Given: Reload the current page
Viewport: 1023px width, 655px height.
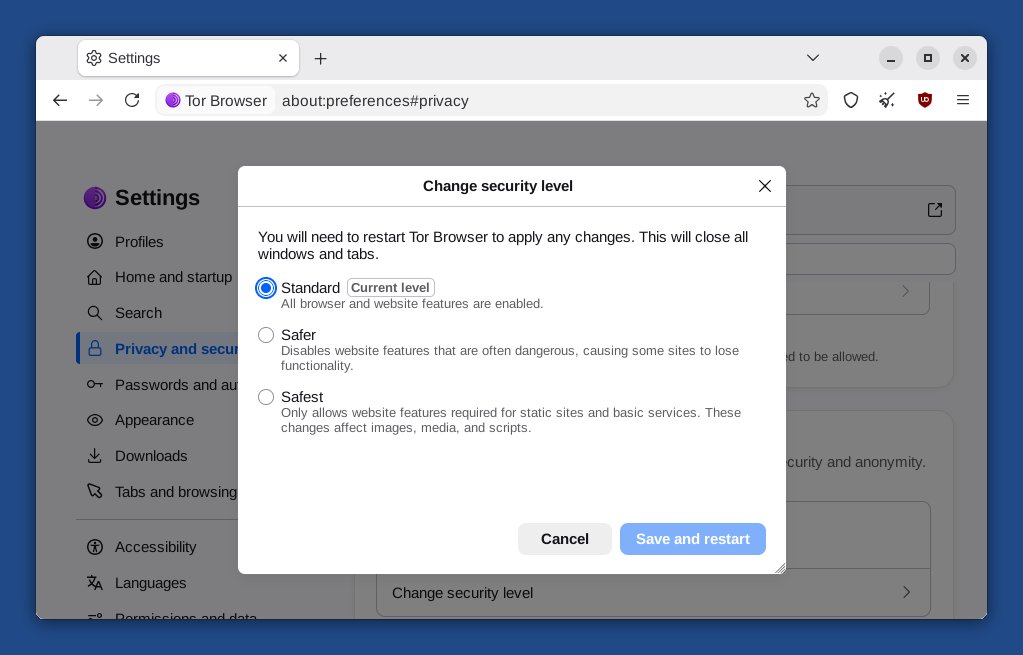Looking at the screenshot, I should point(132,100).
